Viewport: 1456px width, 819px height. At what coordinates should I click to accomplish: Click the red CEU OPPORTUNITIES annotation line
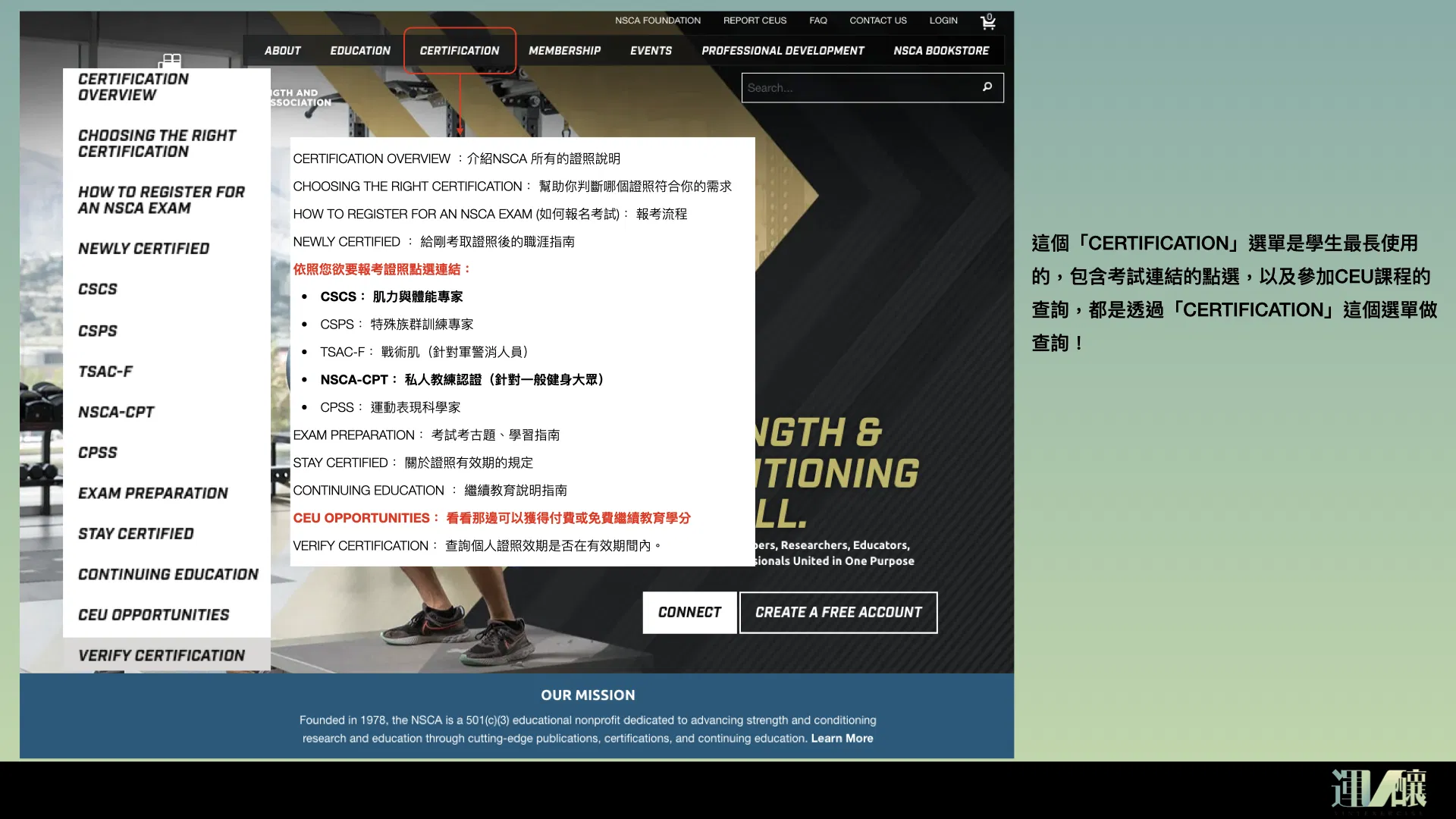(492, 518)
